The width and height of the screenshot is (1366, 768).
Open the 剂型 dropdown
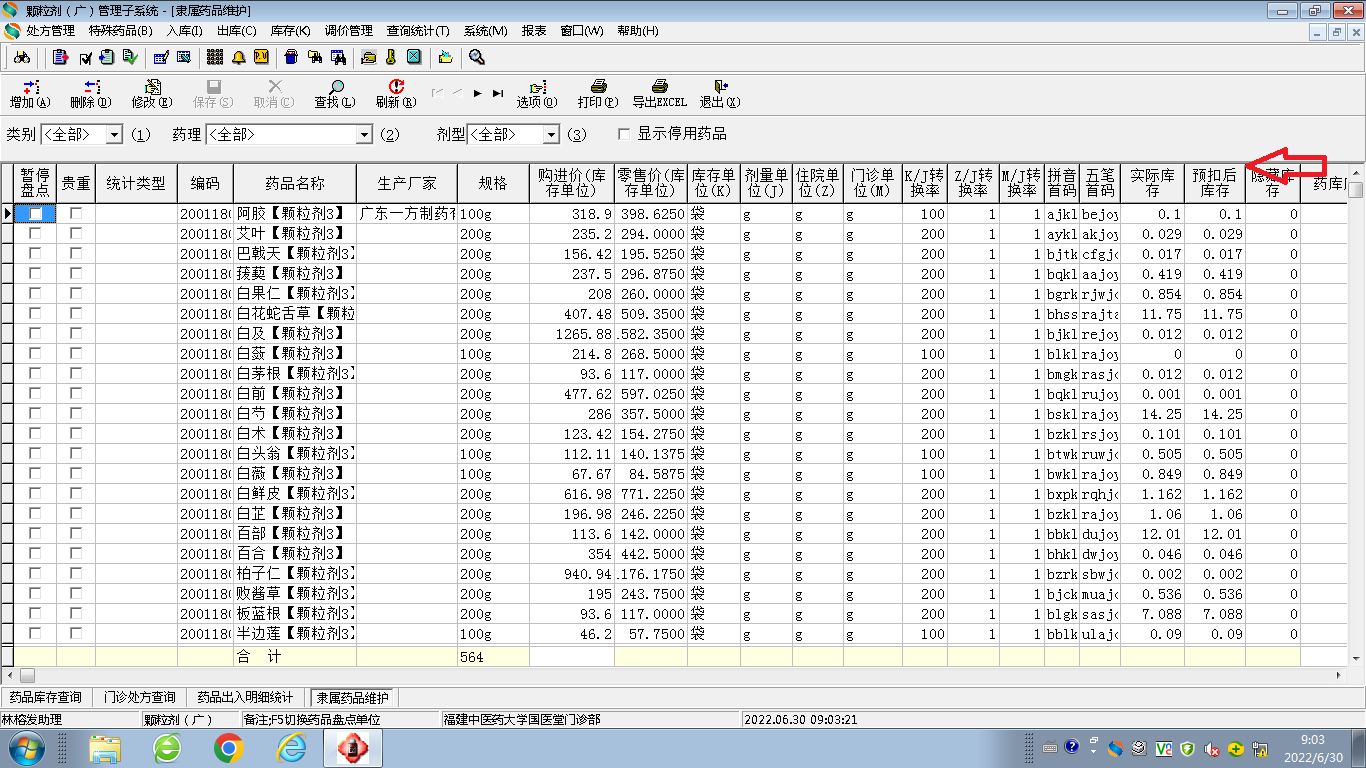551,134
